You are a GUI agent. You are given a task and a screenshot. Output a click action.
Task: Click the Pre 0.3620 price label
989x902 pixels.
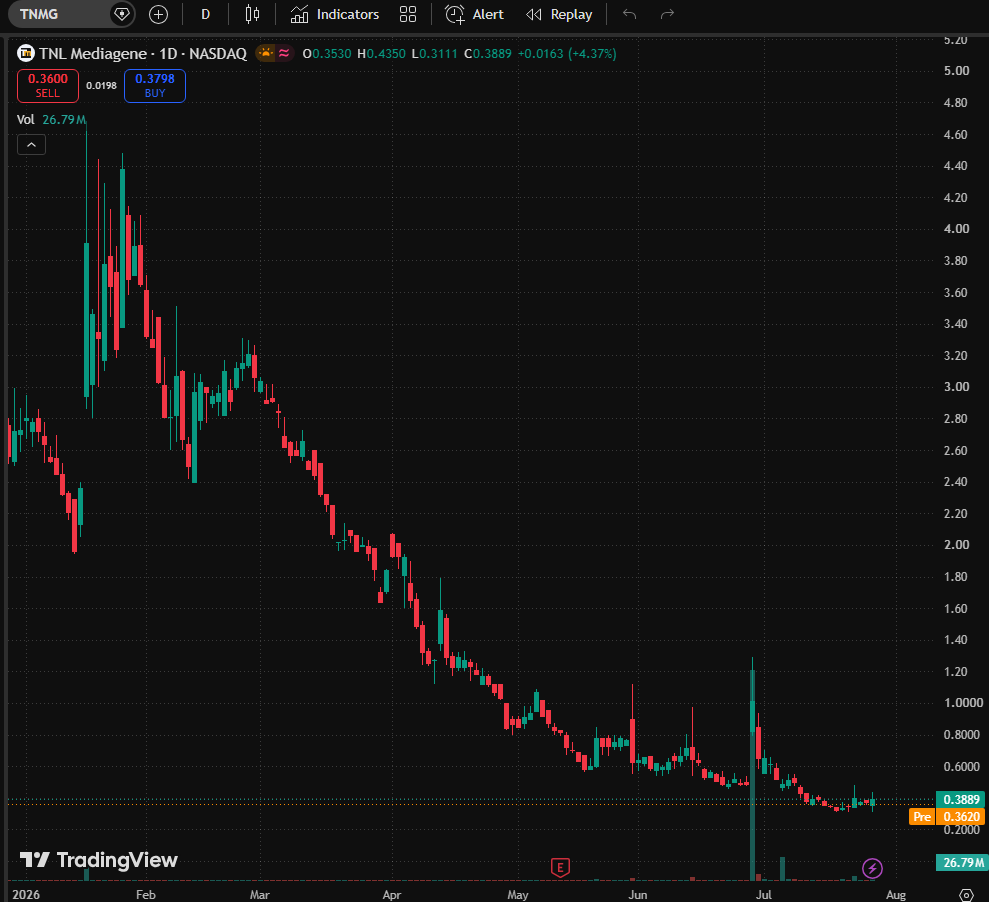tap(947, 817)
